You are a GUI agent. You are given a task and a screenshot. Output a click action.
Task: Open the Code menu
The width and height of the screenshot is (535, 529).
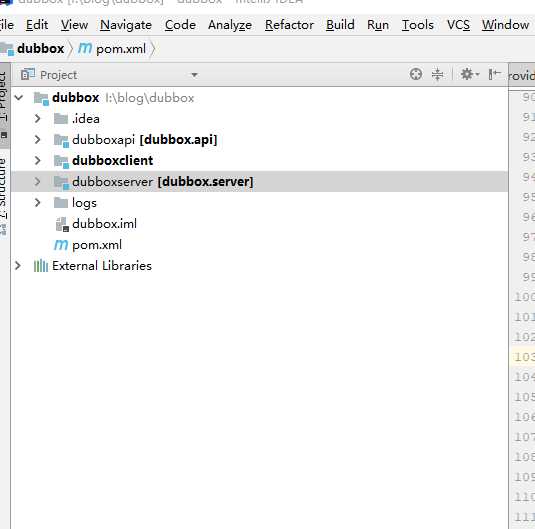pos(180,25)
